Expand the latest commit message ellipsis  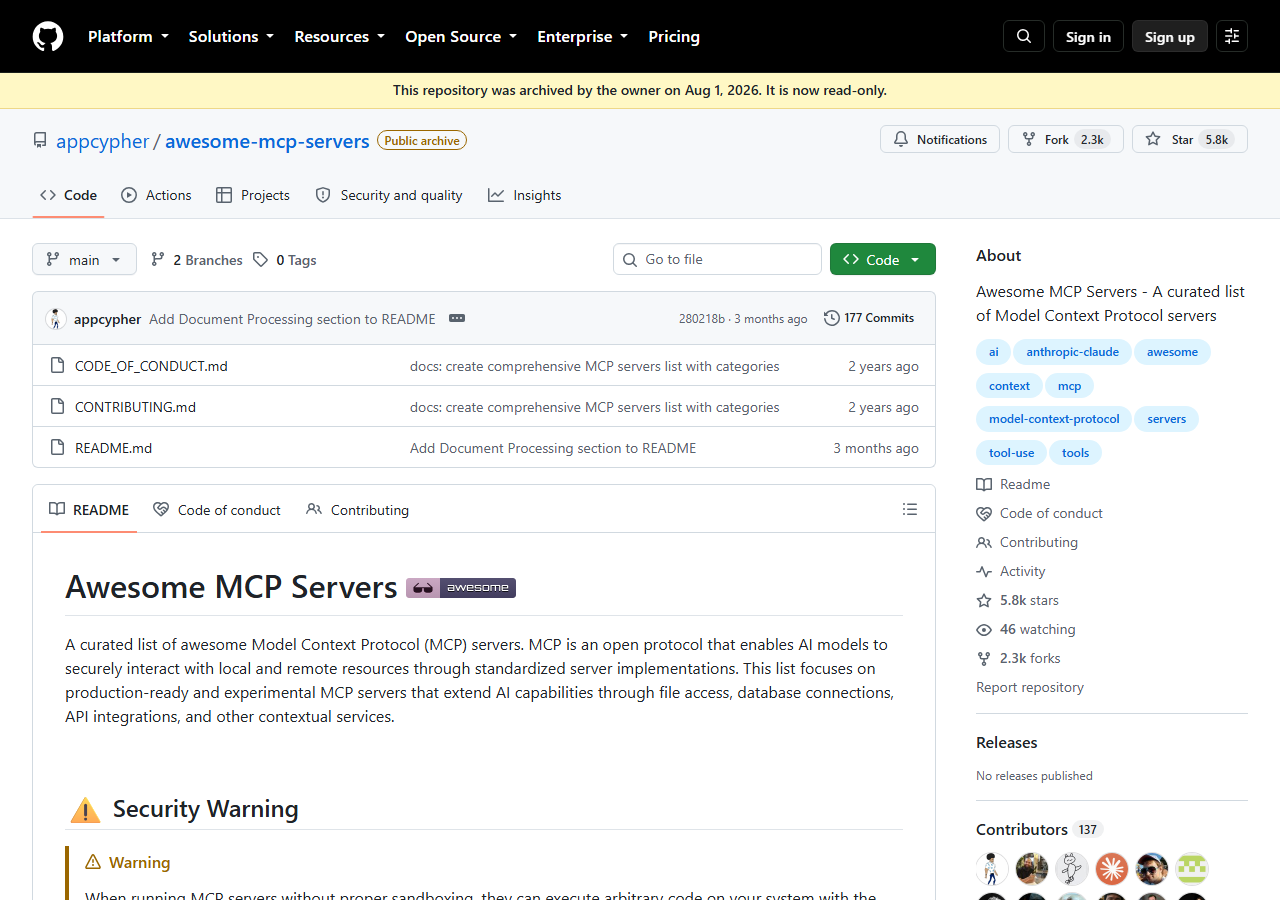click(457, 318)
